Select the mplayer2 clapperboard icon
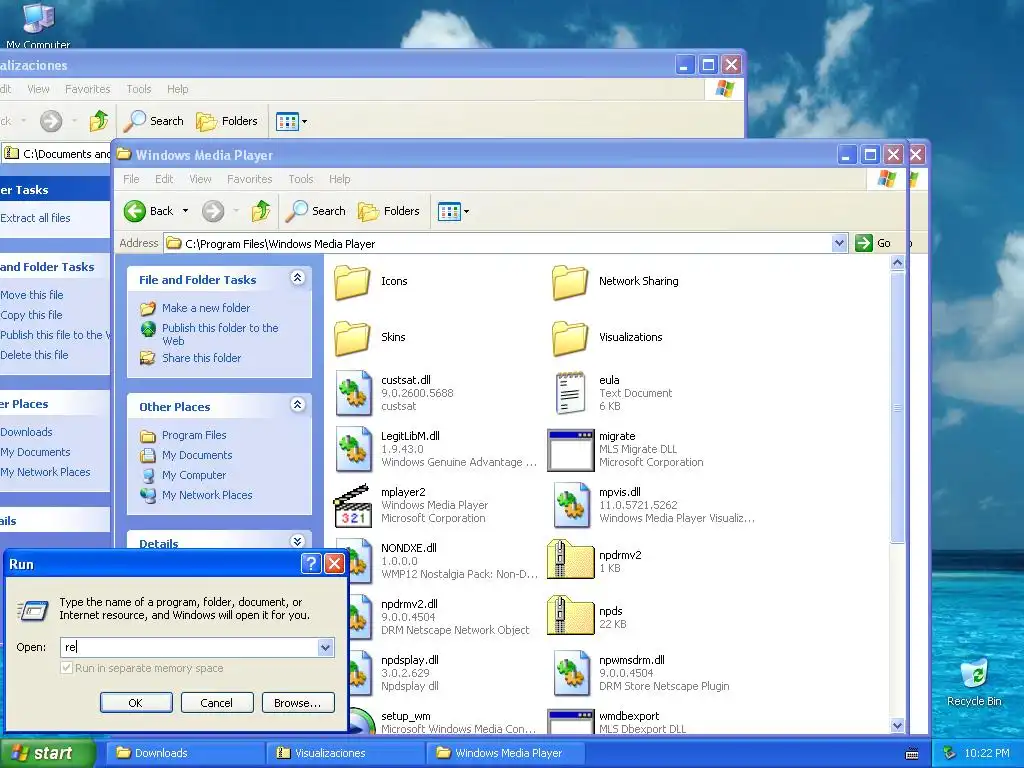 pos(353,505)
